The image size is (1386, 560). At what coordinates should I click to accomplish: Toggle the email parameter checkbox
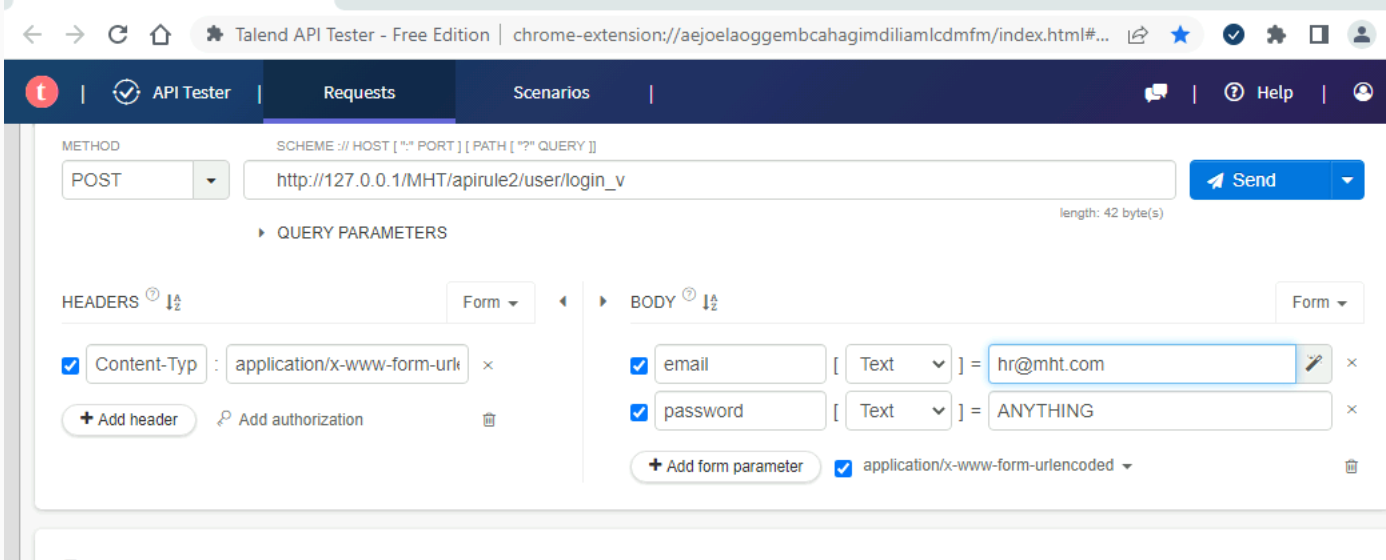coord(639,366)
